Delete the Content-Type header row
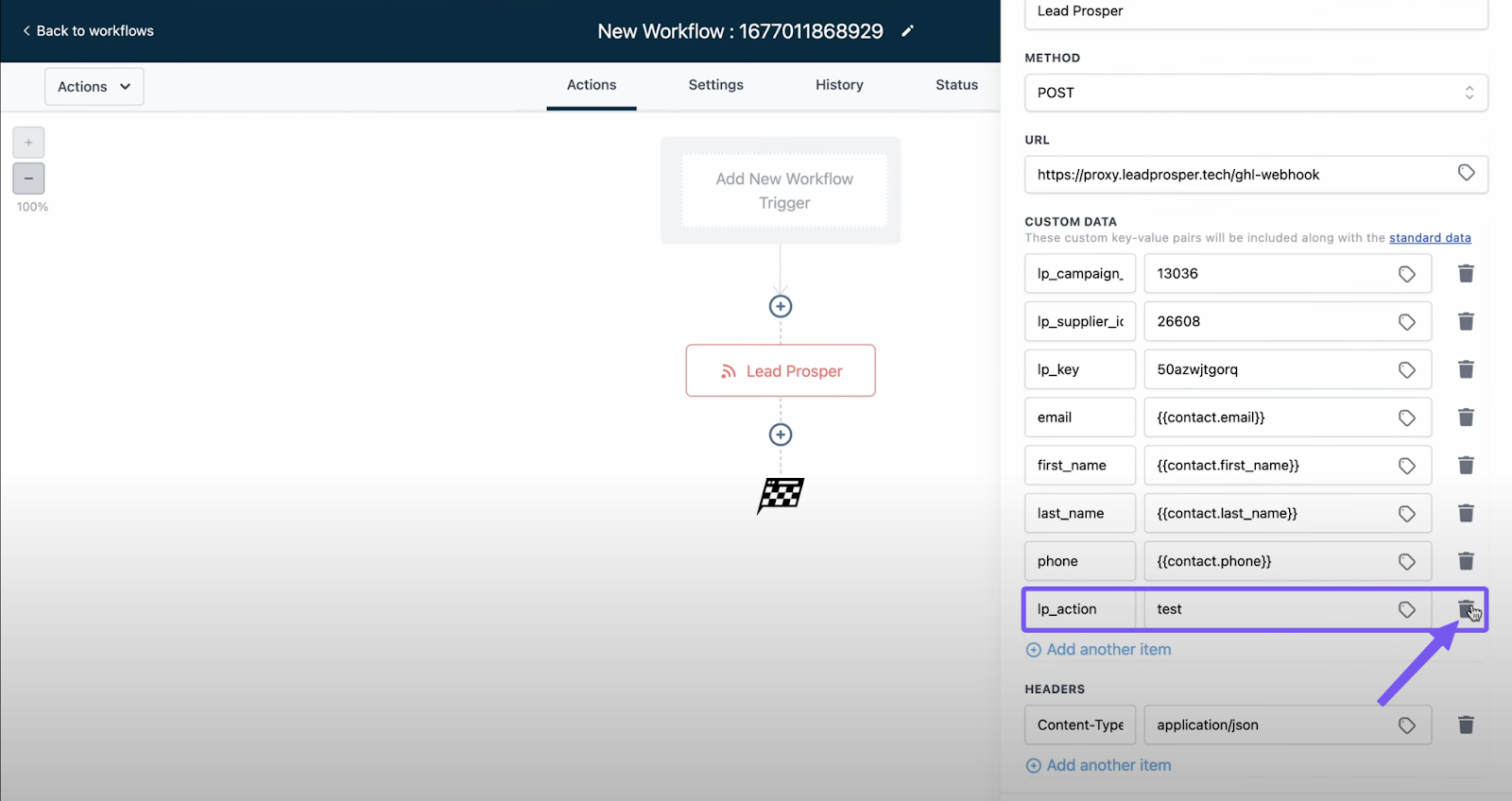 pyautogui.click(x=1466, y=724)
